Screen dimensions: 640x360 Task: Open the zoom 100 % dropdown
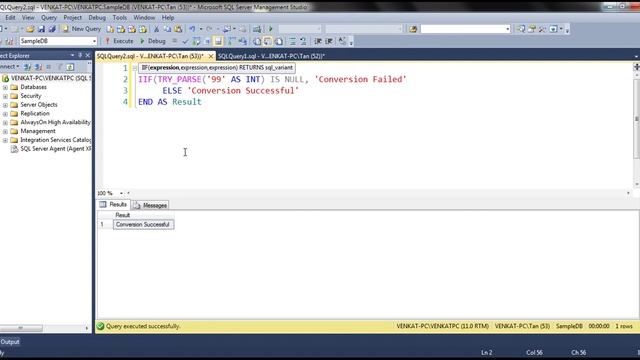pyautogui.click(x=121, y=193)
